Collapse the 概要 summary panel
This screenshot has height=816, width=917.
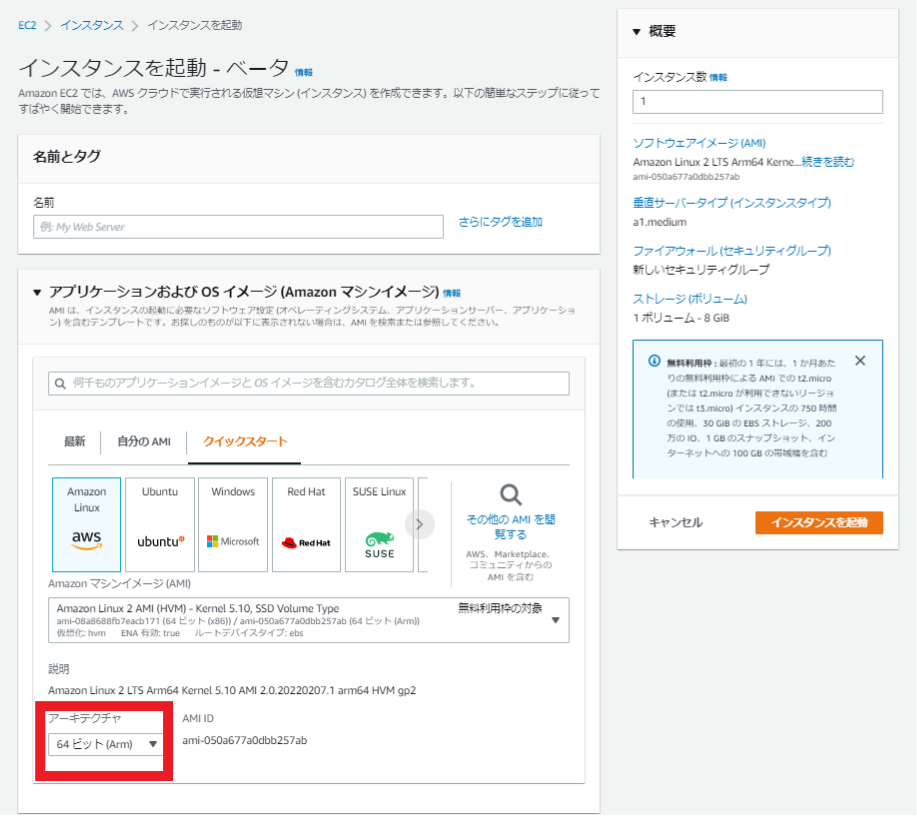click(x=637, y=32)
